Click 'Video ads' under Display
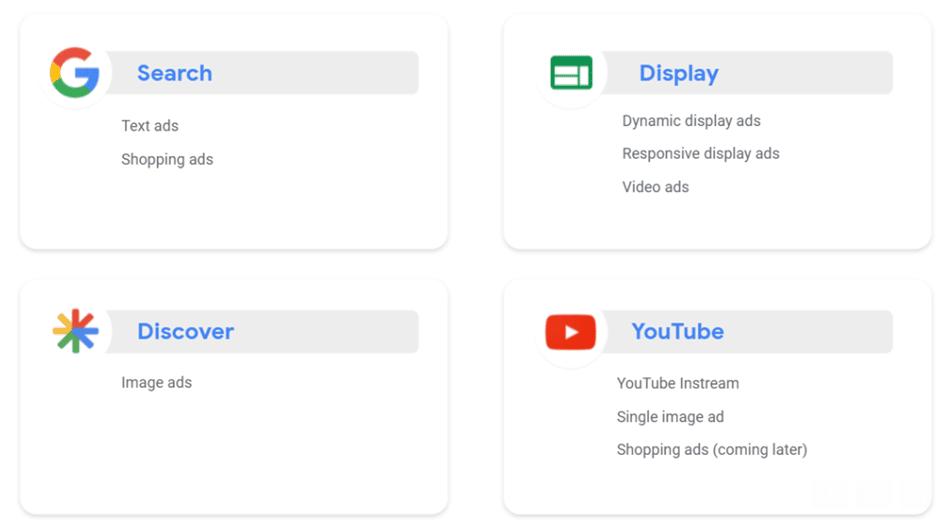Image resolution: width=945 pixels, height=528 pixels. pyautogui.click(x=655, y=187)
